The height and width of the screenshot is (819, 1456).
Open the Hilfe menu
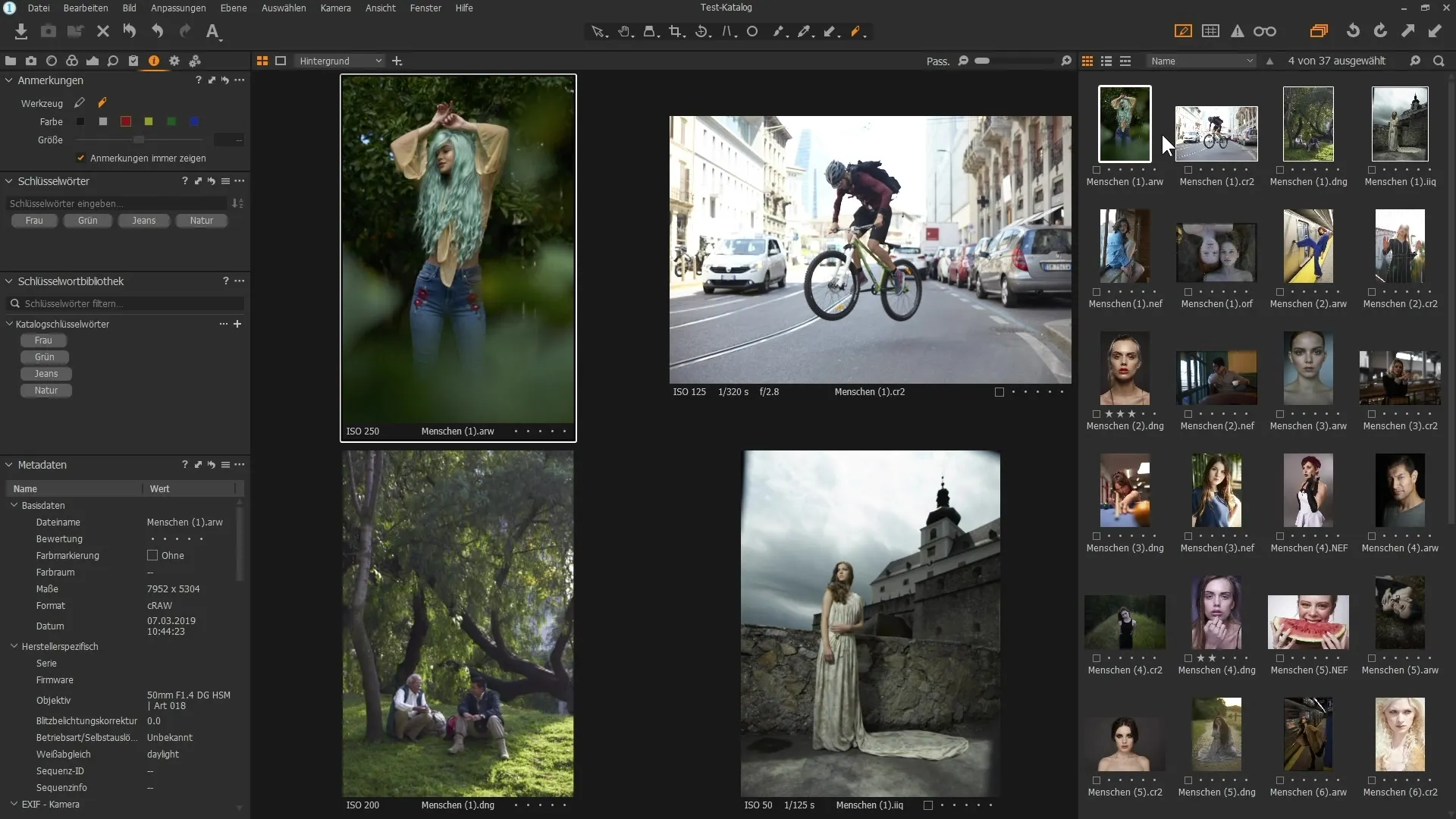pyautogui.click(x=464, y=8)
